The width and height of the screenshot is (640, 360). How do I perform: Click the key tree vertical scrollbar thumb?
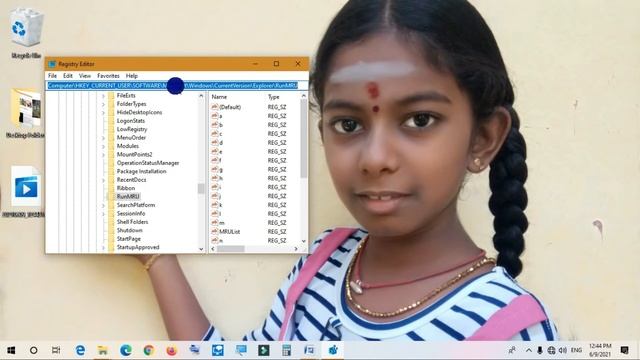201,189
